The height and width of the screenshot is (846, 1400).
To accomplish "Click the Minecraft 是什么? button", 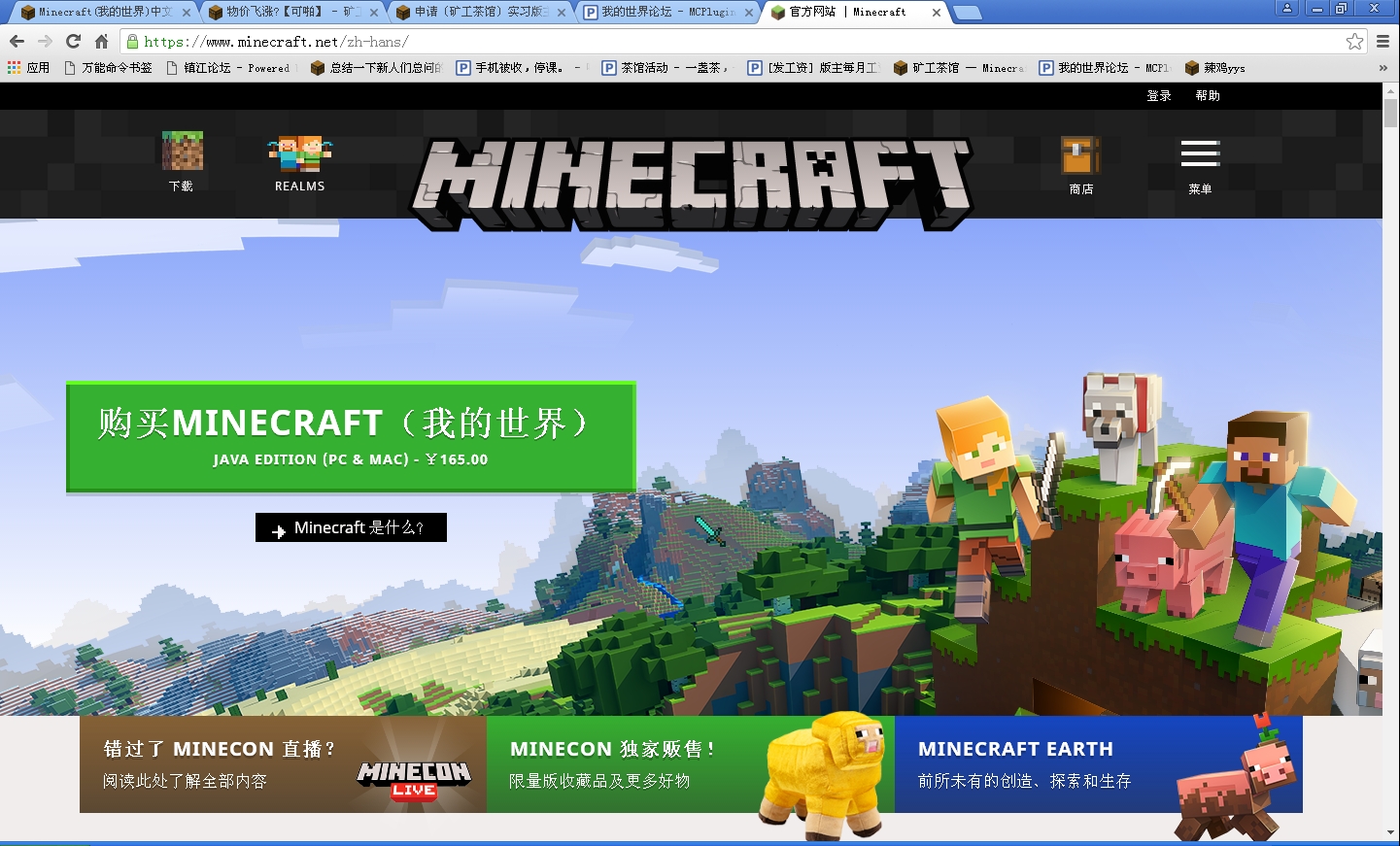I will point(351,527).
